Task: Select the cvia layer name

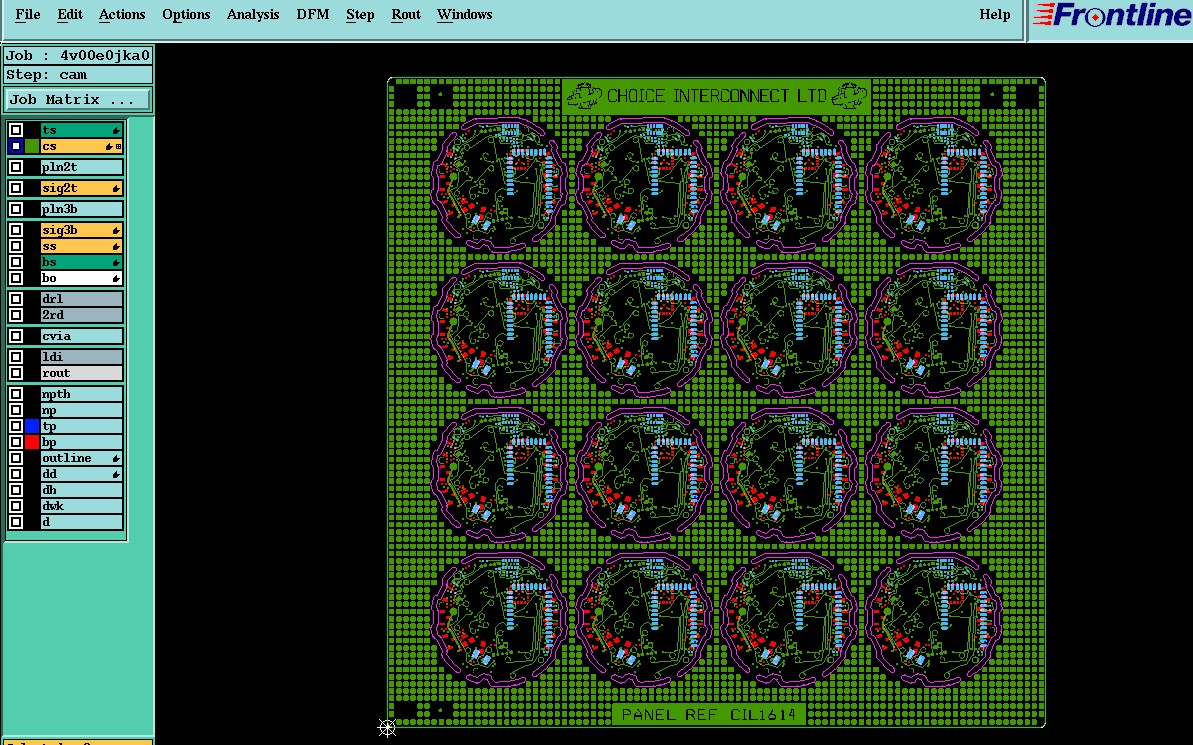Action: tap(81, 336)
